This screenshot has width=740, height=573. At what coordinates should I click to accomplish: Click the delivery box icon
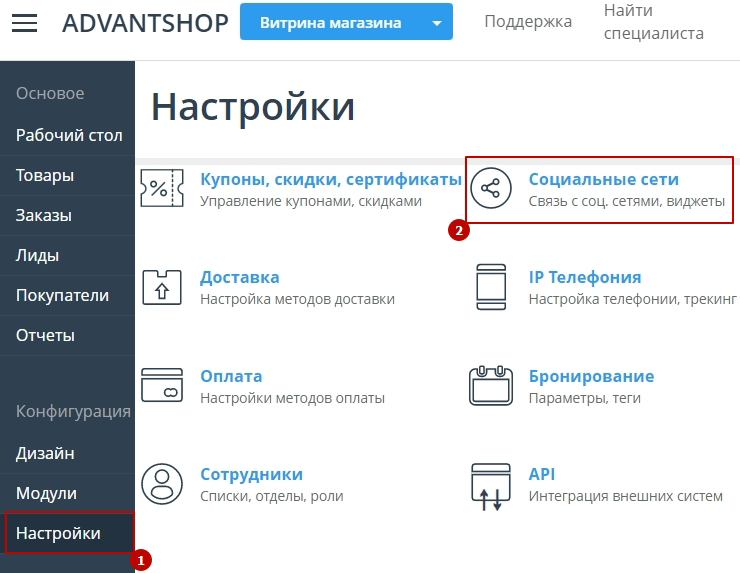tap(161, 287)
